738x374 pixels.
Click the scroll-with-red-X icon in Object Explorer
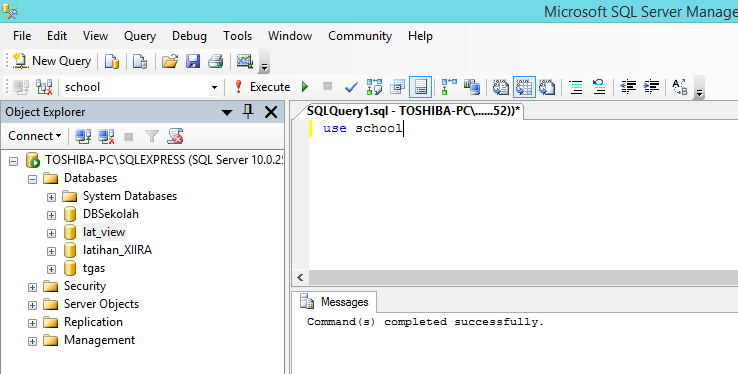175,136
